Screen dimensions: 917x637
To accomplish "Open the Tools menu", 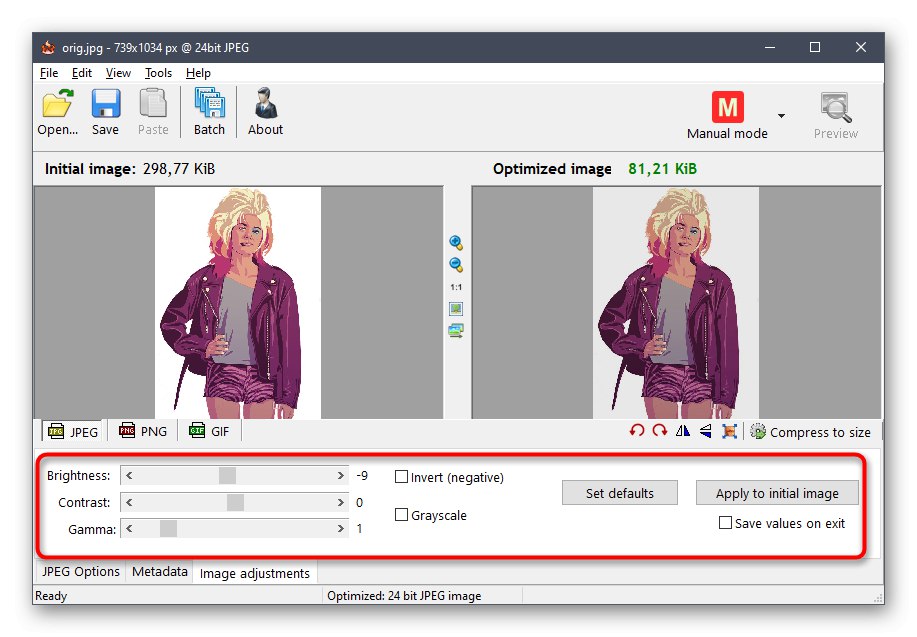I will 158,73.
